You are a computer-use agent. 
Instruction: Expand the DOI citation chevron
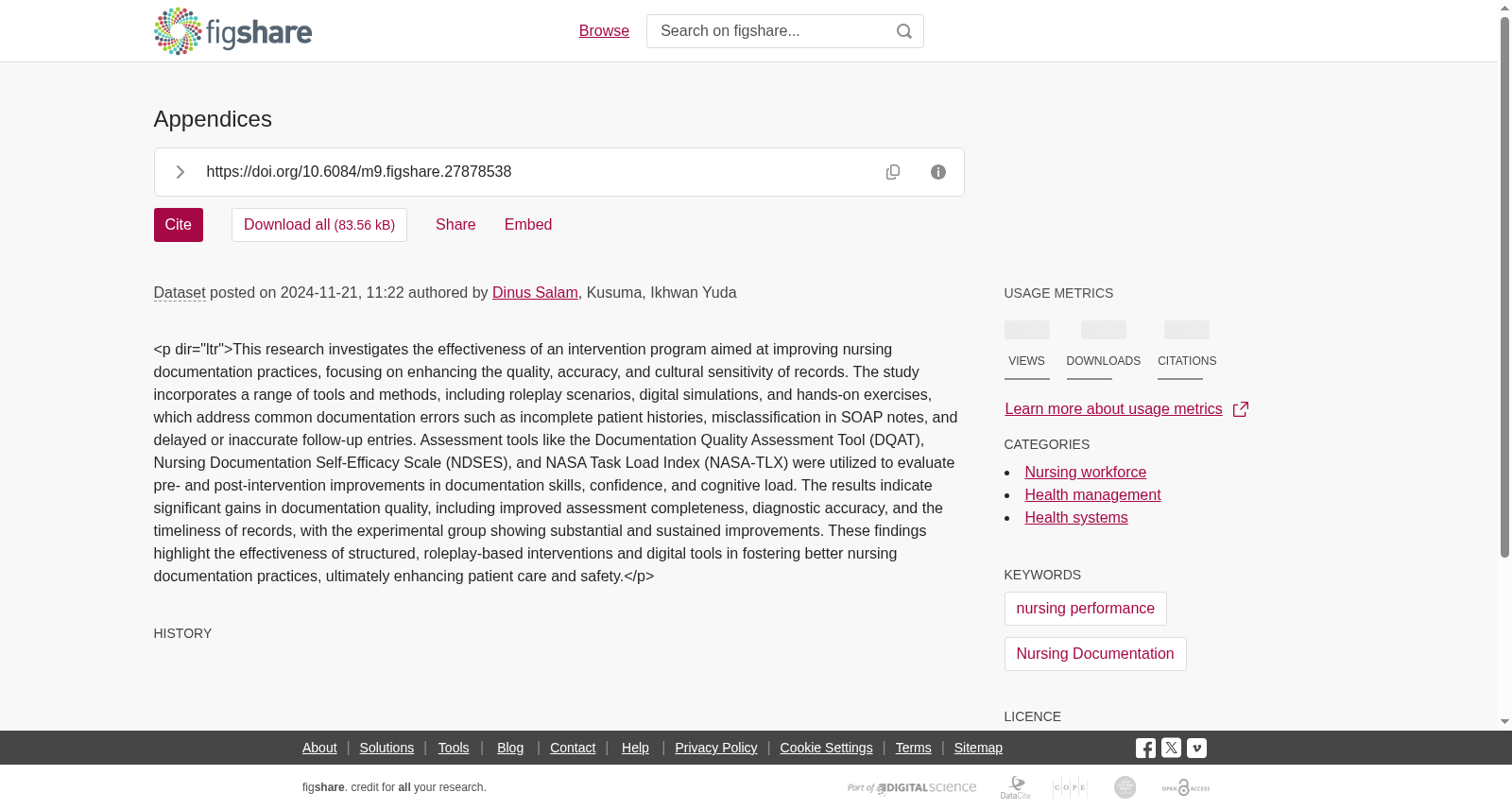[180, 172]
